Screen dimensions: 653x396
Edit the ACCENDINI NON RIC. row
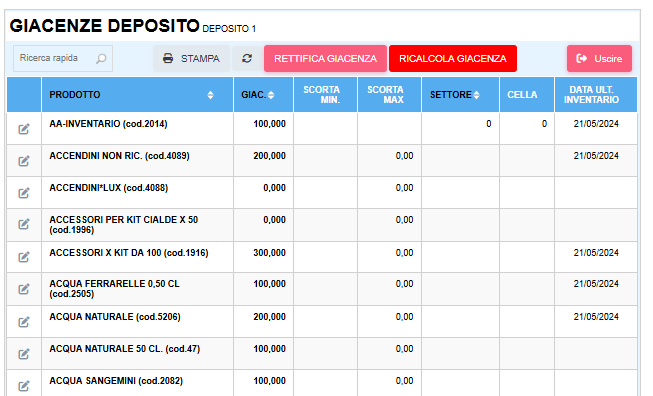(x=24, y=161)
